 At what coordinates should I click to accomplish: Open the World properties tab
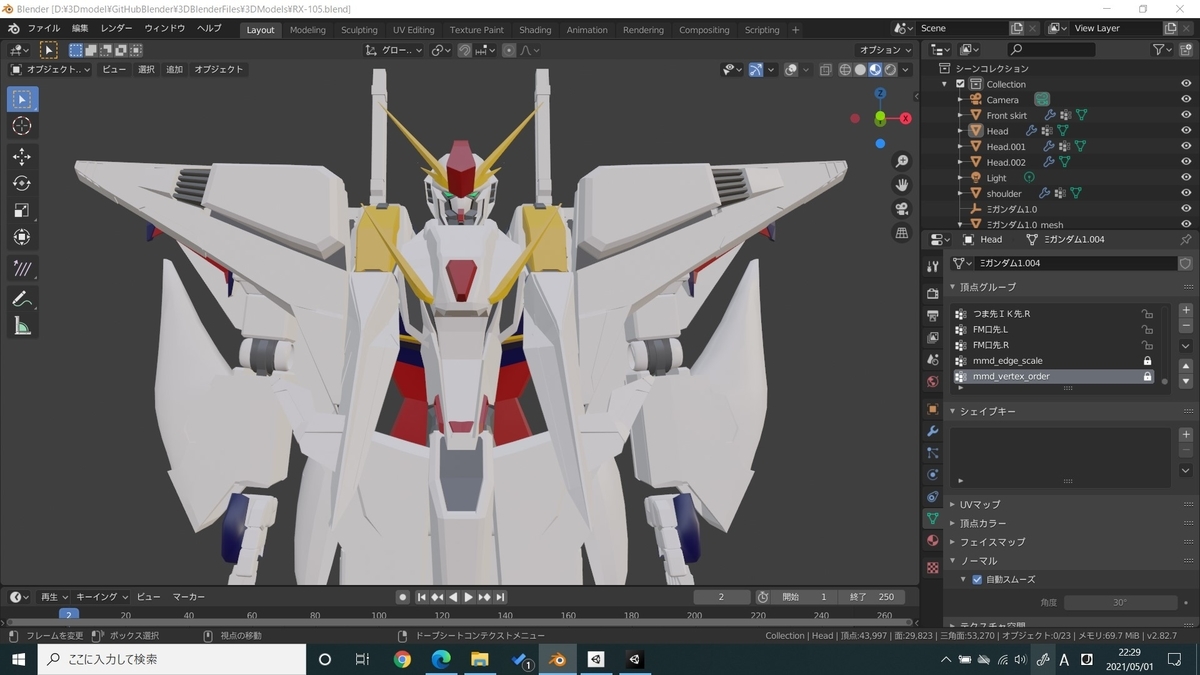point(933,382)
